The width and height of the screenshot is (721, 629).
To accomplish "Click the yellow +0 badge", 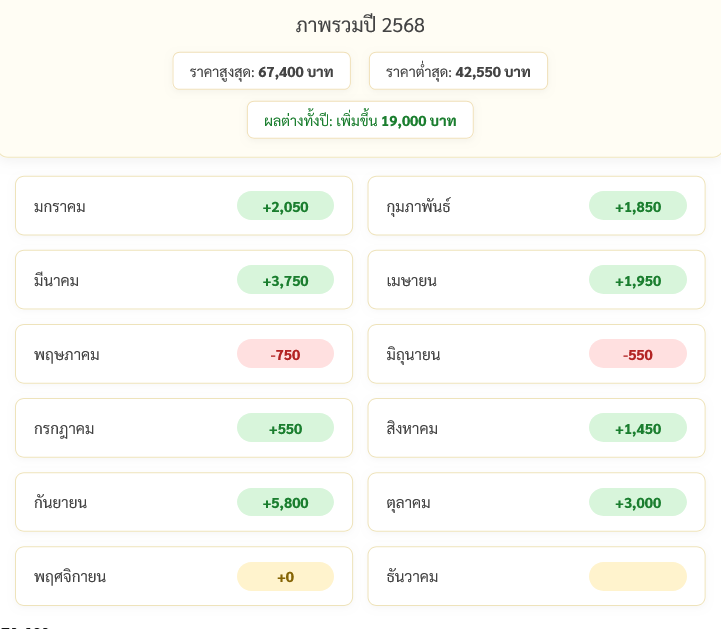I will click(x=285, y=577).
